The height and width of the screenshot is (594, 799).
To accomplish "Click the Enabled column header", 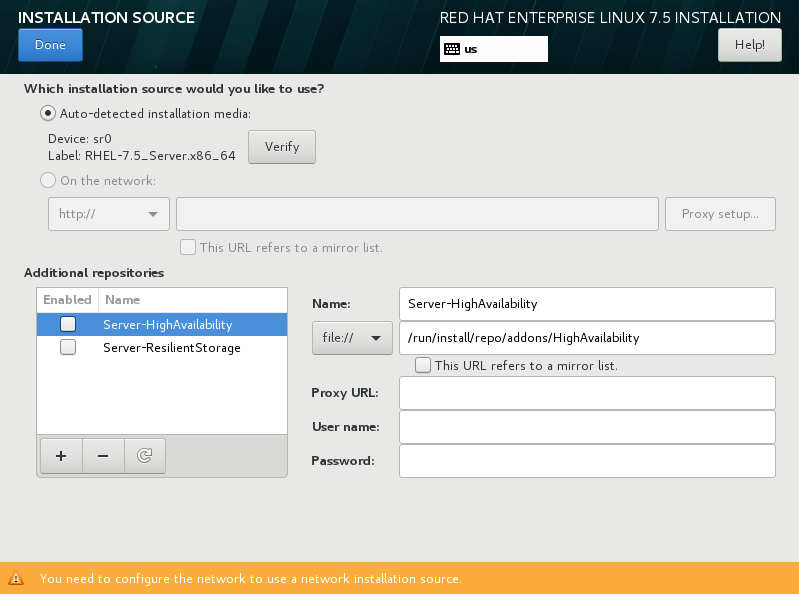I will [x=67, y=300].
